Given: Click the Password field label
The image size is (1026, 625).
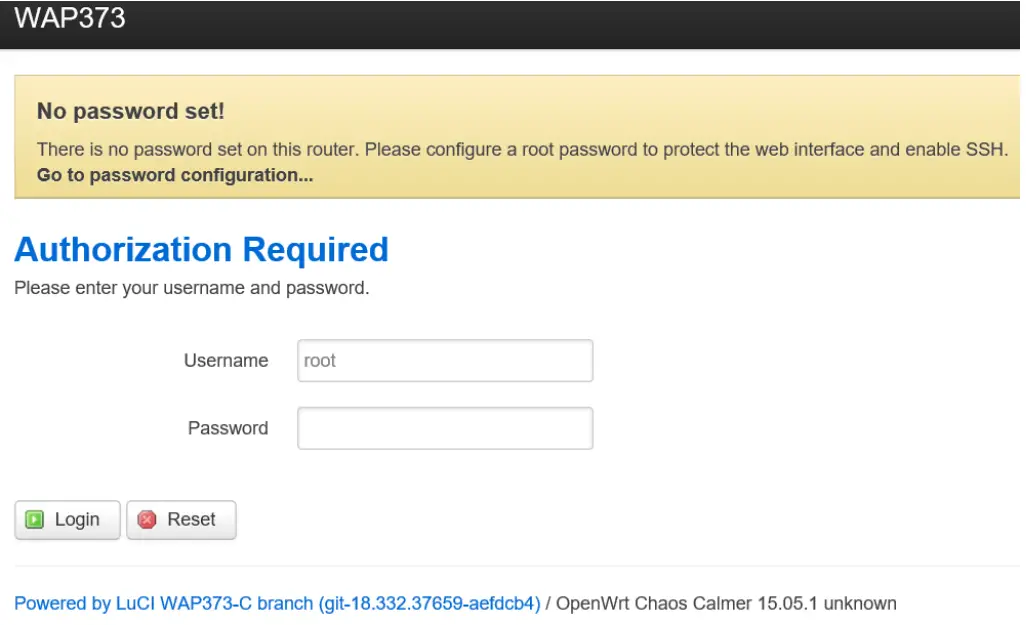Looking at the screenshot, I should tap(228, 428).
